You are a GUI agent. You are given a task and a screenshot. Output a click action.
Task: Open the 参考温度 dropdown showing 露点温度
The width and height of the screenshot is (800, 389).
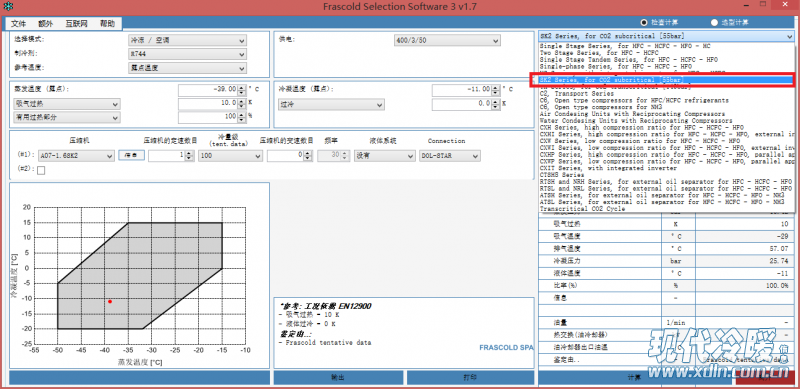point(187,67)
